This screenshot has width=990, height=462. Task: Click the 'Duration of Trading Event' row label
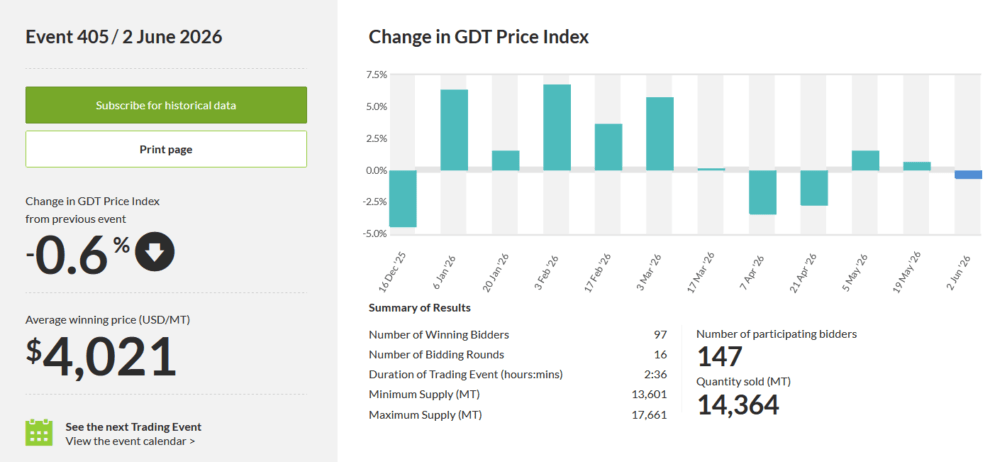point(465,375)
